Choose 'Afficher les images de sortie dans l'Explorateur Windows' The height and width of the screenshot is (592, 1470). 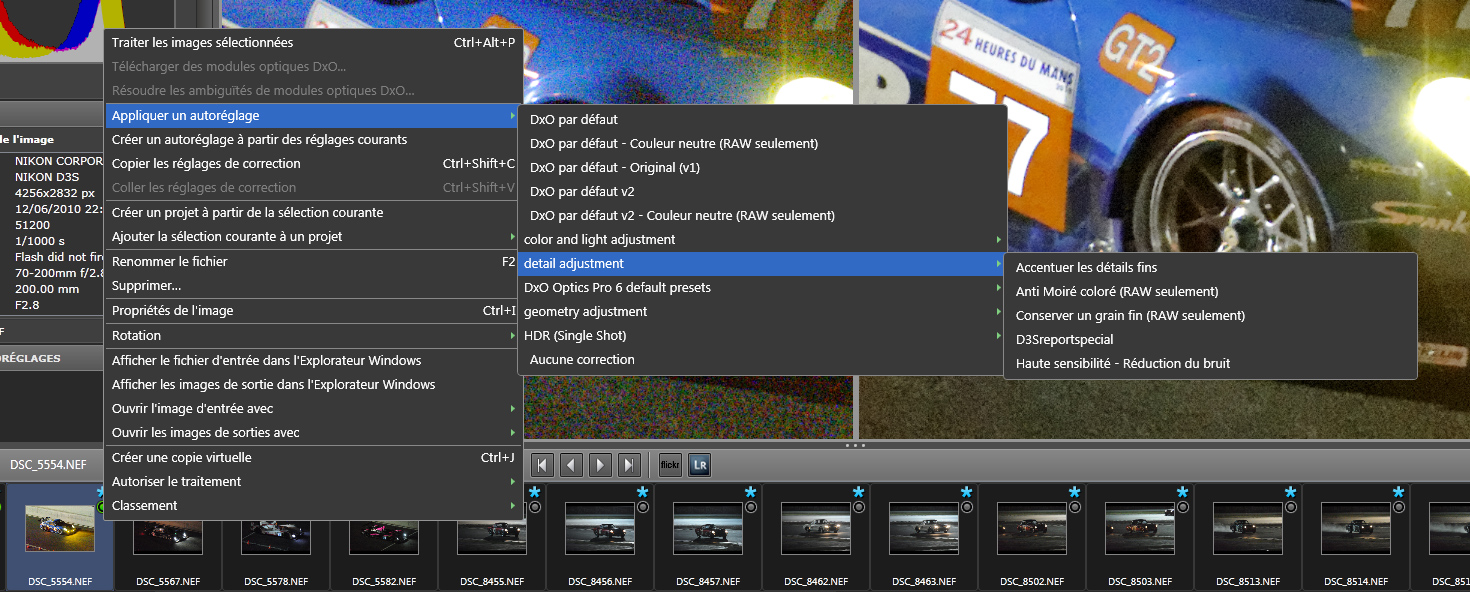point(314,385)
